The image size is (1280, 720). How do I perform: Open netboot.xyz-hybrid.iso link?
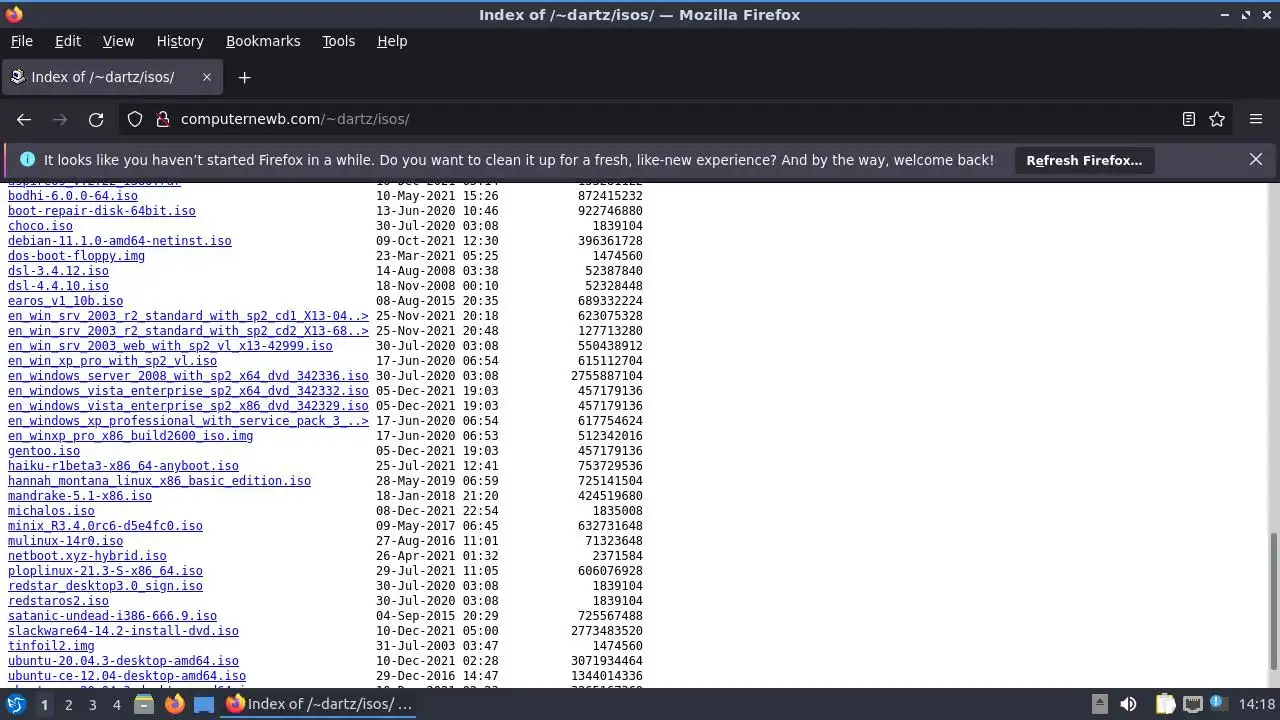tap(87, 556)
